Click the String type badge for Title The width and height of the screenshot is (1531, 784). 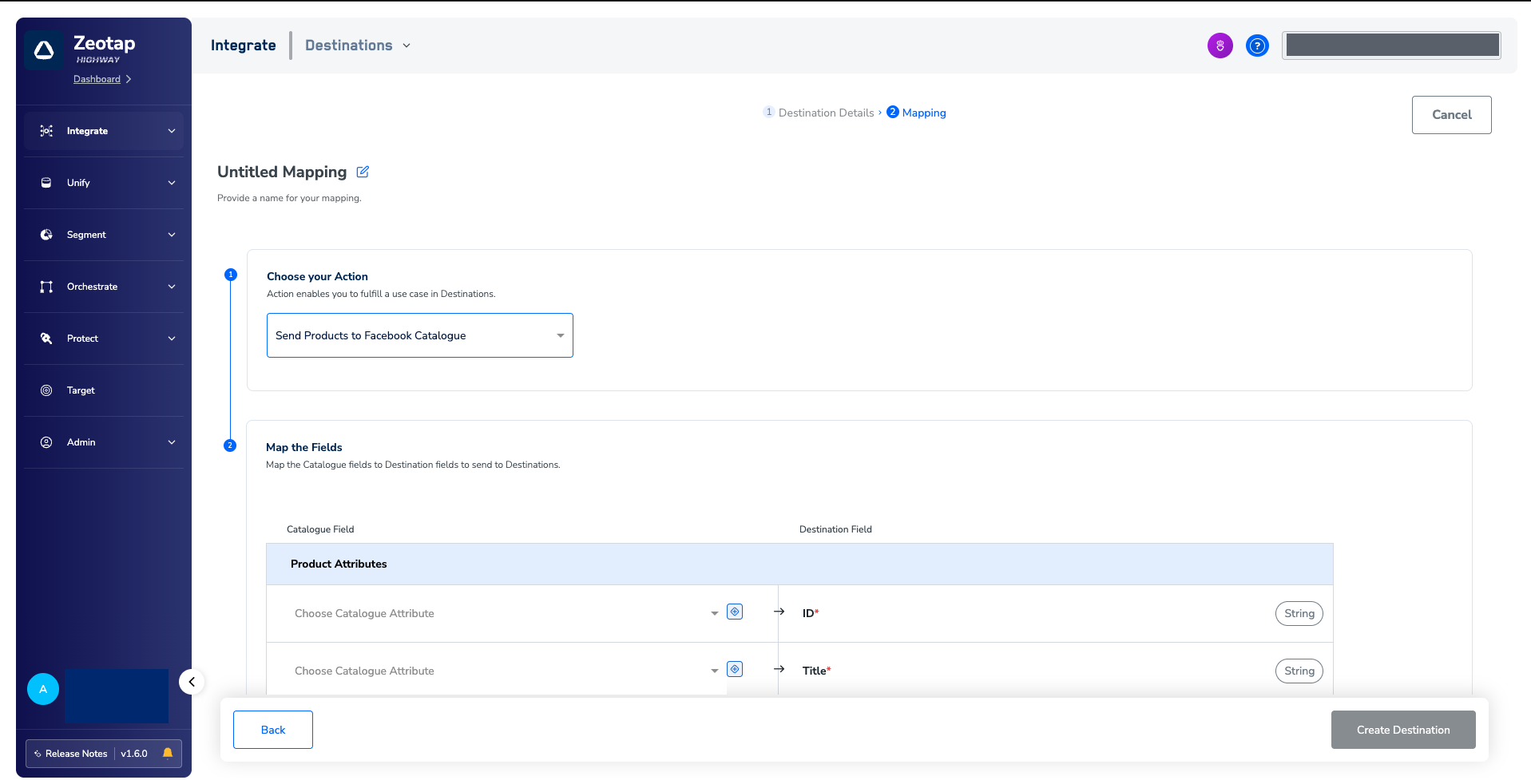[1299, 671]
